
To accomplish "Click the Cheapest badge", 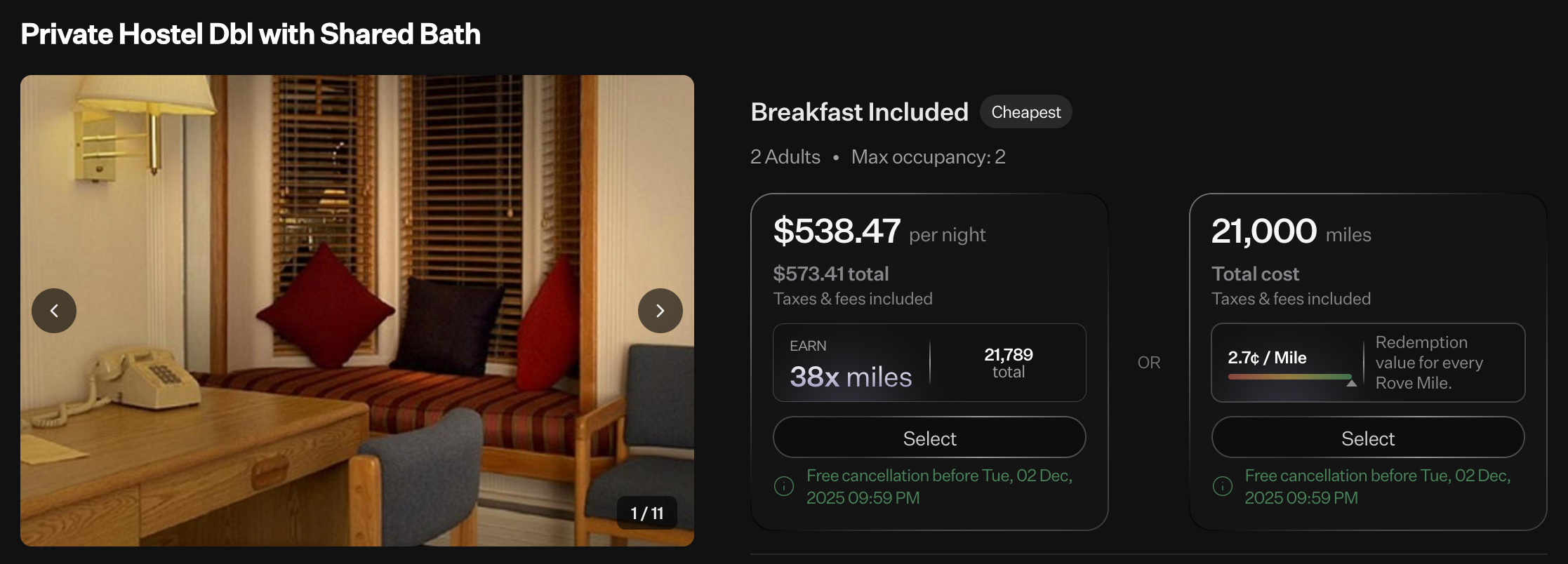I will tap(1025, 112).
